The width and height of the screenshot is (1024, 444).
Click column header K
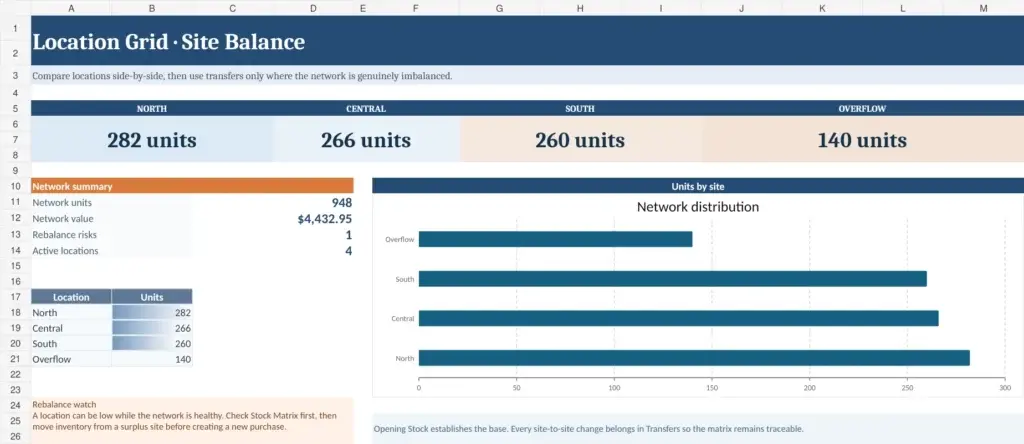(822, 8)
